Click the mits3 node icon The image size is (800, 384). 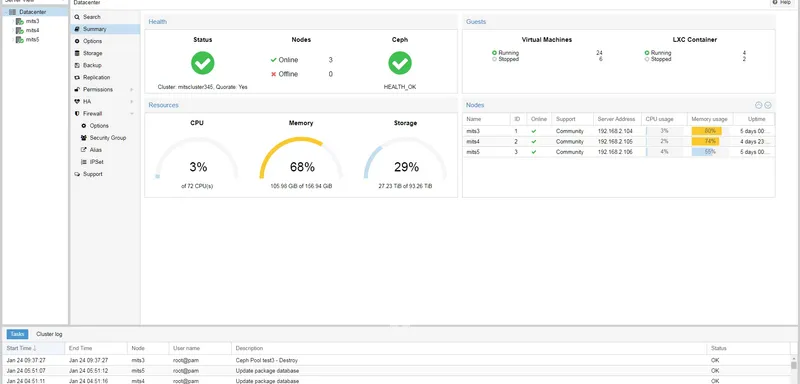(x=20, y=21)
